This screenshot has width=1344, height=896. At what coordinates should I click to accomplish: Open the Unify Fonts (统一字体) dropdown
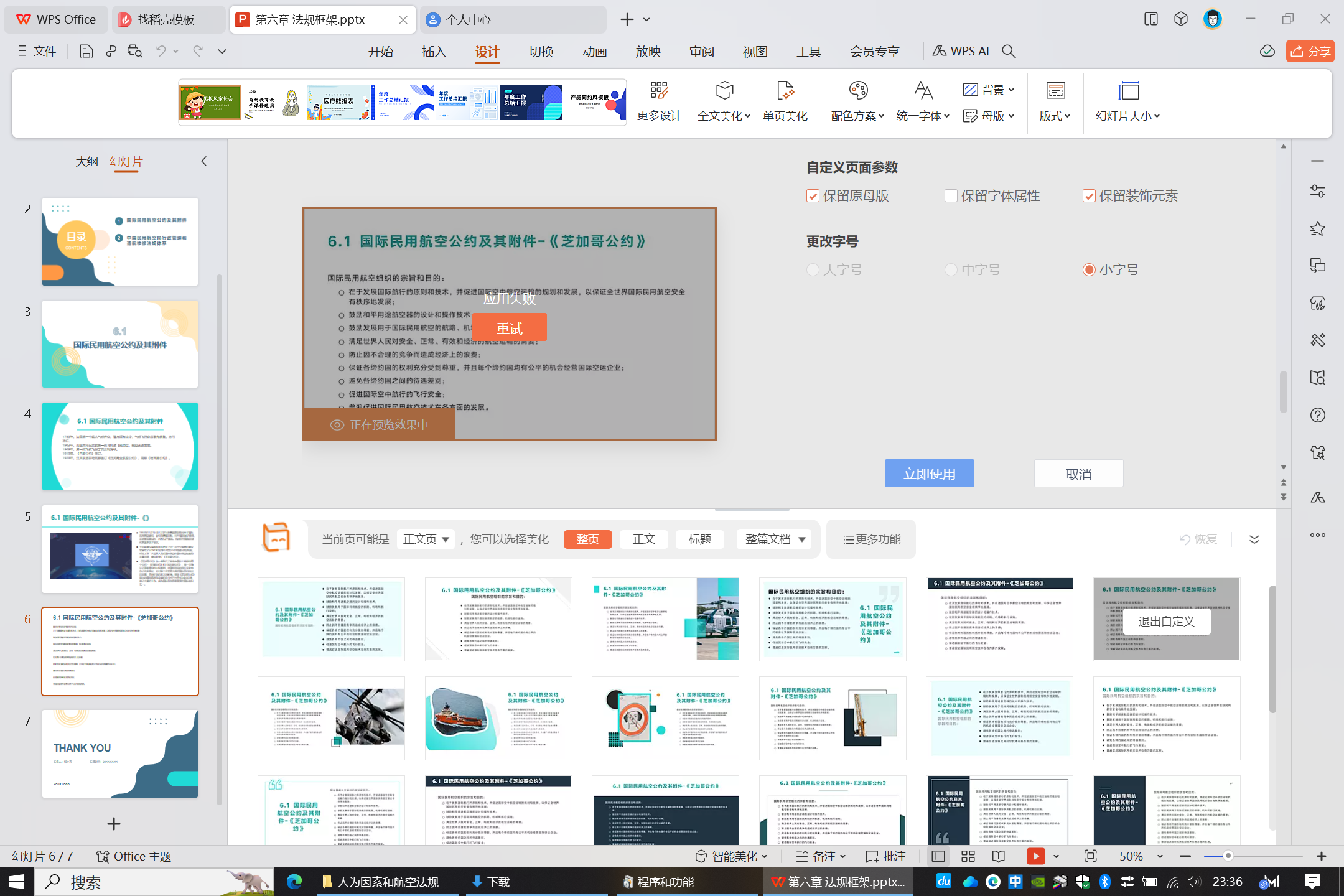[x=923, y=101]
